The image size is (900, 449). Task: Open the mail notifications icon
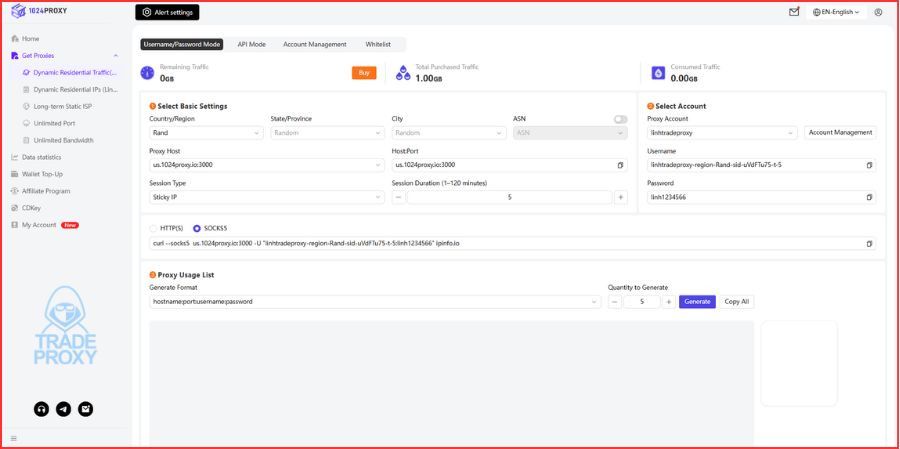[794, 11]
